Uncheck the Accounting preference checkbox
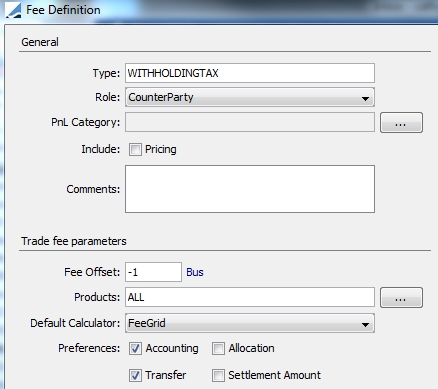The image size is (438, 389). click(x=135, y=348)
